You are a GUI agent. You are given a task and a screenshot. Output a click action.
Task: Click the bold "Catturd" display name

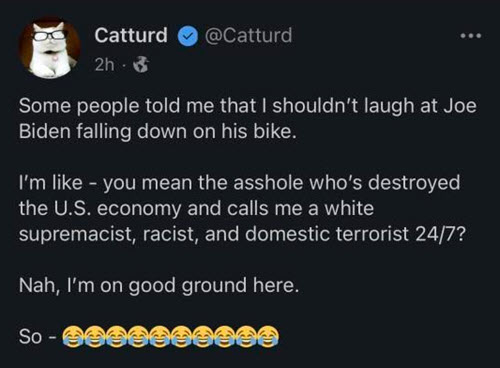click(x=131, y=35)
